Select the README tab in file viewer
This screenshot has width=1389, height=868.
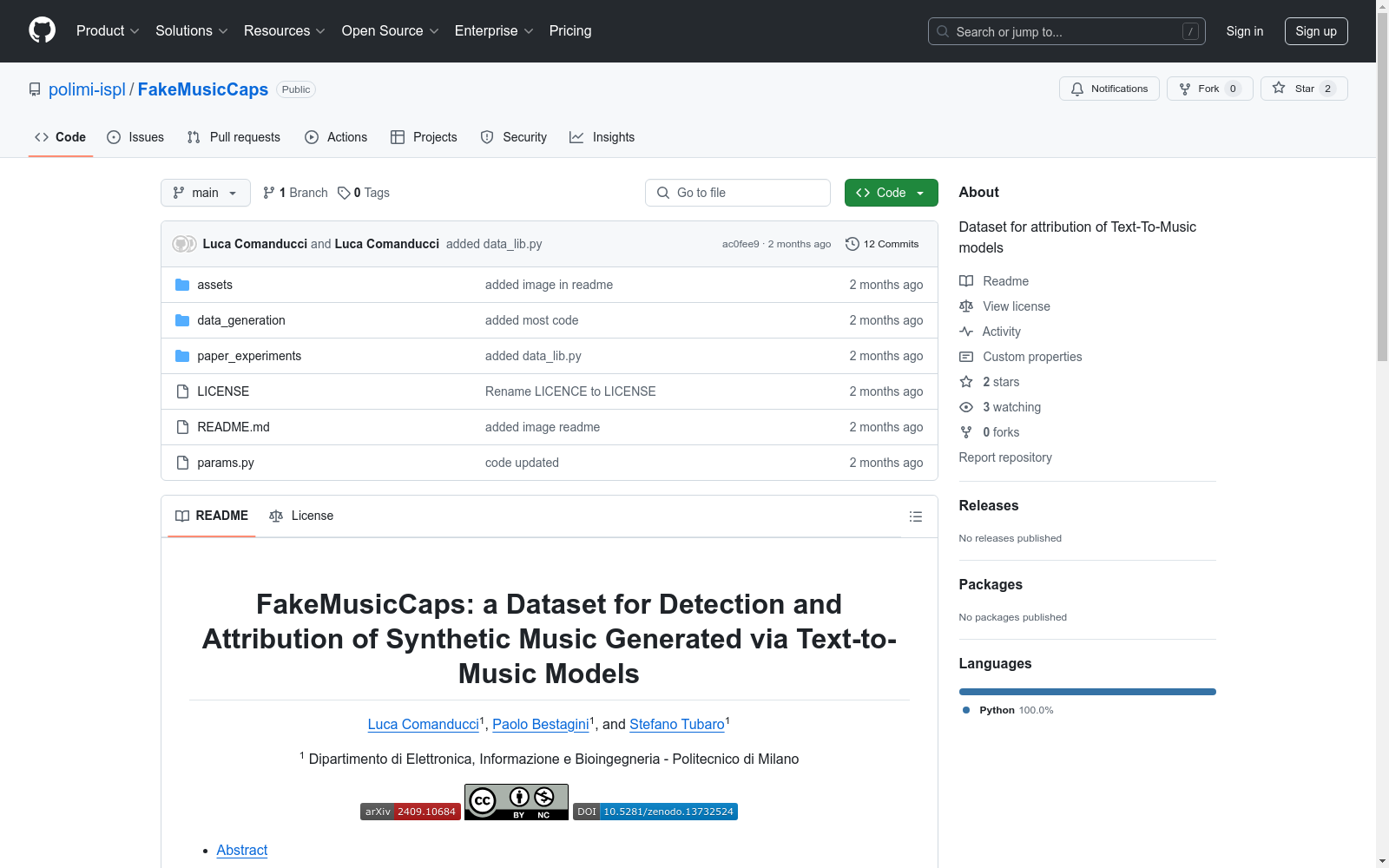click(212, 516)
